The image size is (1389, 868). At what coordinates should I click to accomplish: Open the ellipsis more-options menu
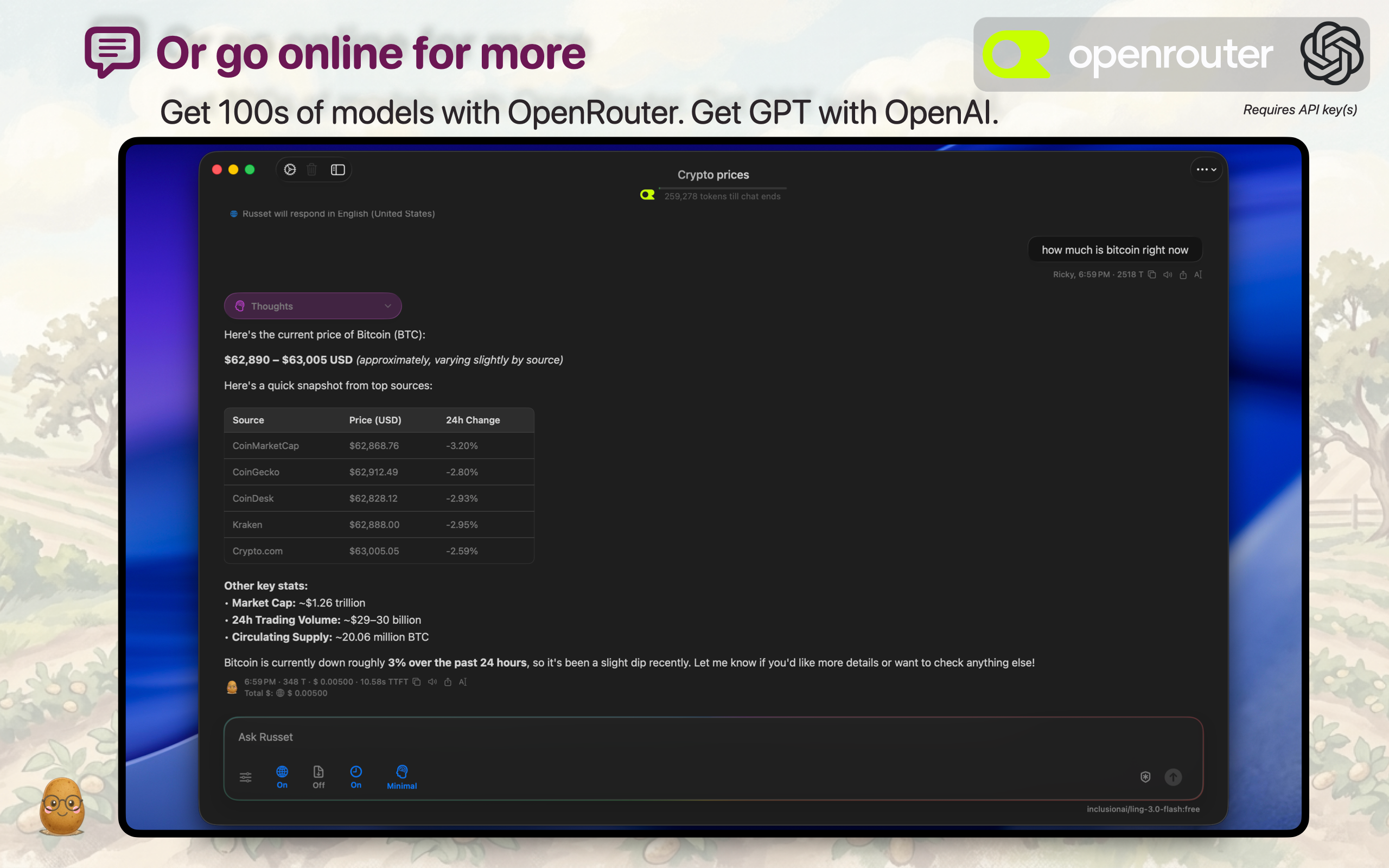tap(1206, 169)
